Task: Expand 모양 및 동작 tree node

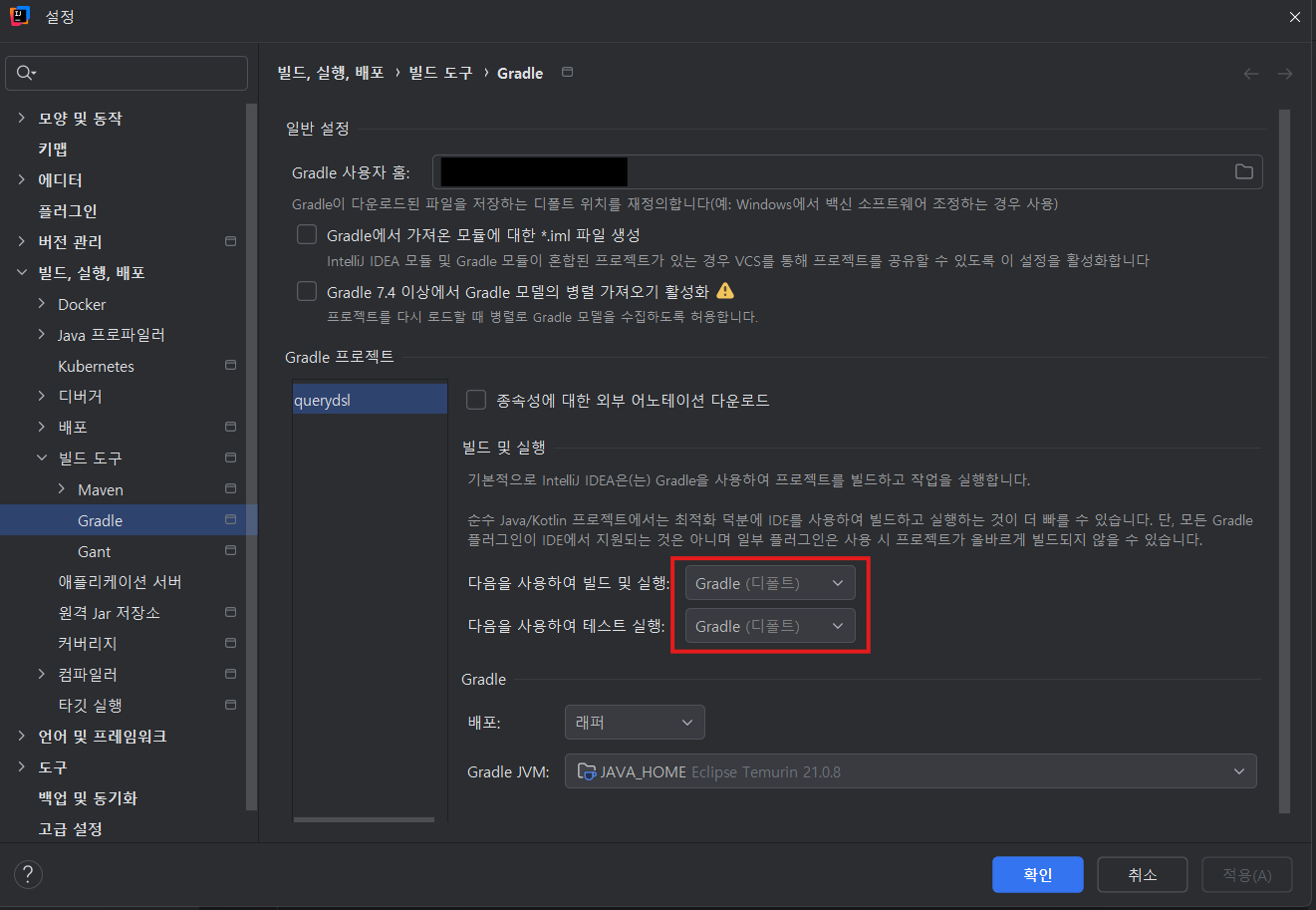Action: [22, 118]
